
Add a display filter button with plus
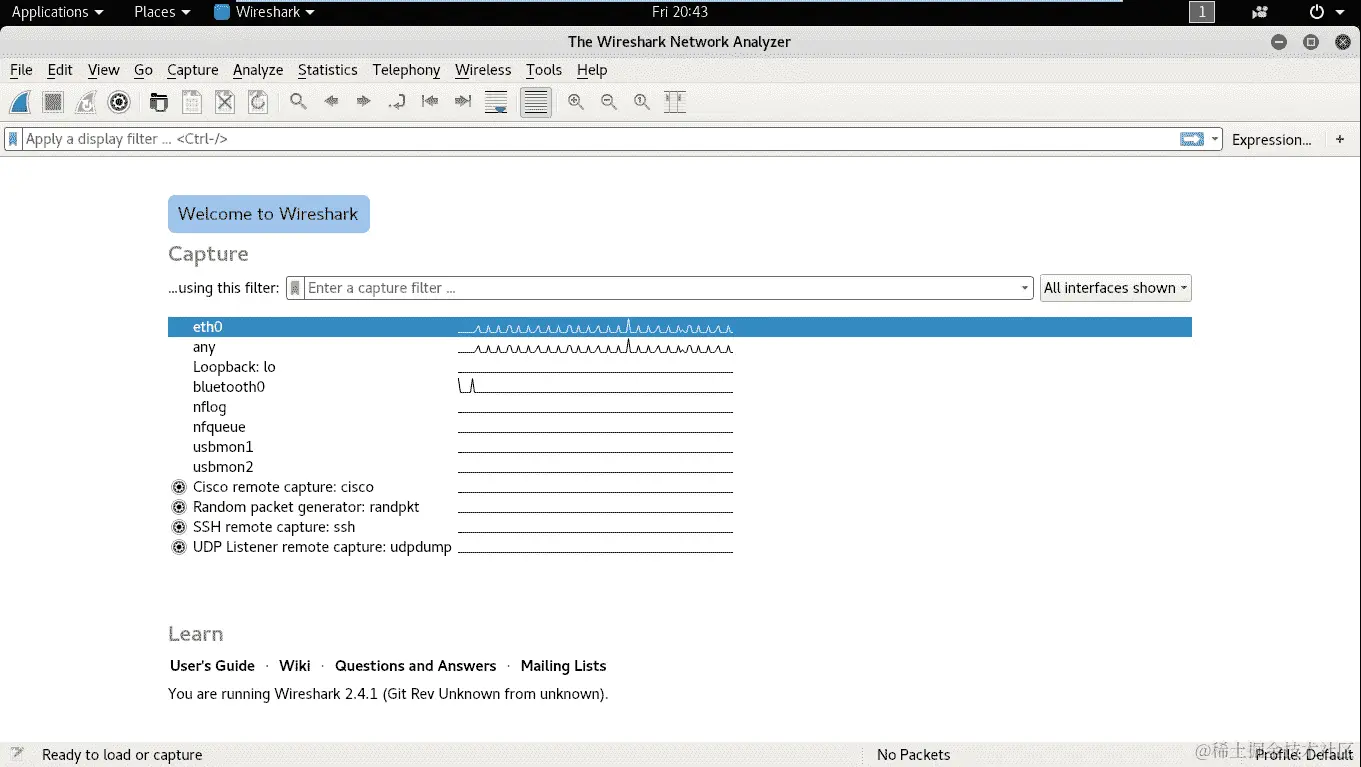pyautogui.click(x=1340, y=139)
